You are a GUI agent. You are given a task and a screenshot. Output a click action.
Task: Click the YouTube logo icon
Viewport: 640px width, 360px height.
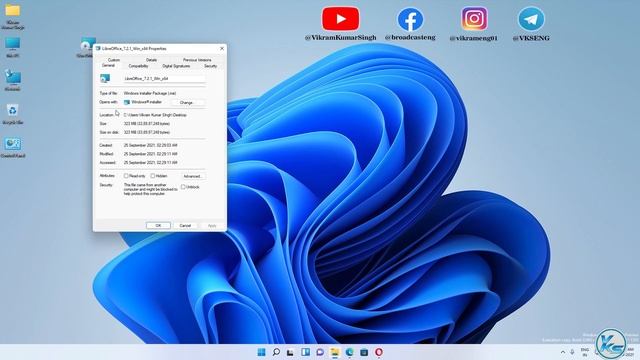[340, 18]
